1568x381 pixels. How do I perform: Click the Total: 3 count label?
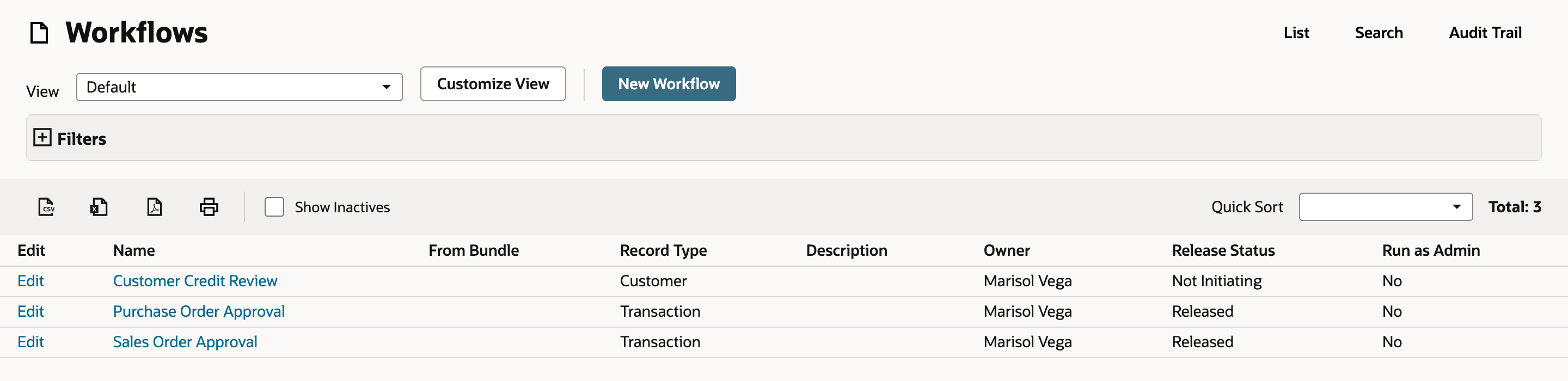pos(1515,207)
